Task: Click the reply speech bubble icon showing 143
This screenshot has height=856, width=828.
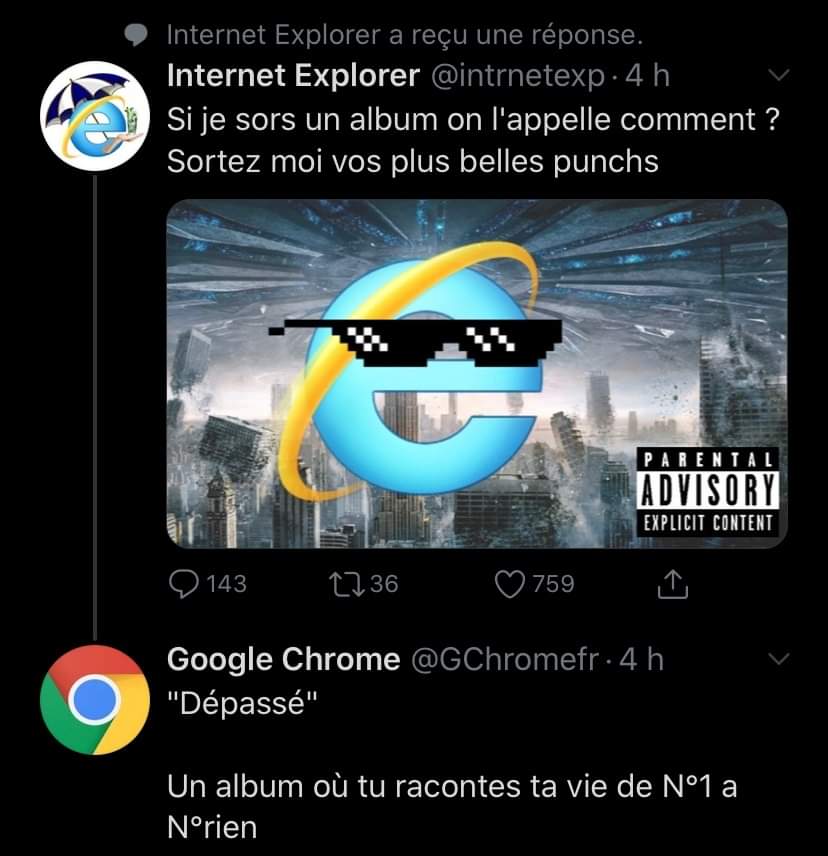Action: click(x=182, y=583)
